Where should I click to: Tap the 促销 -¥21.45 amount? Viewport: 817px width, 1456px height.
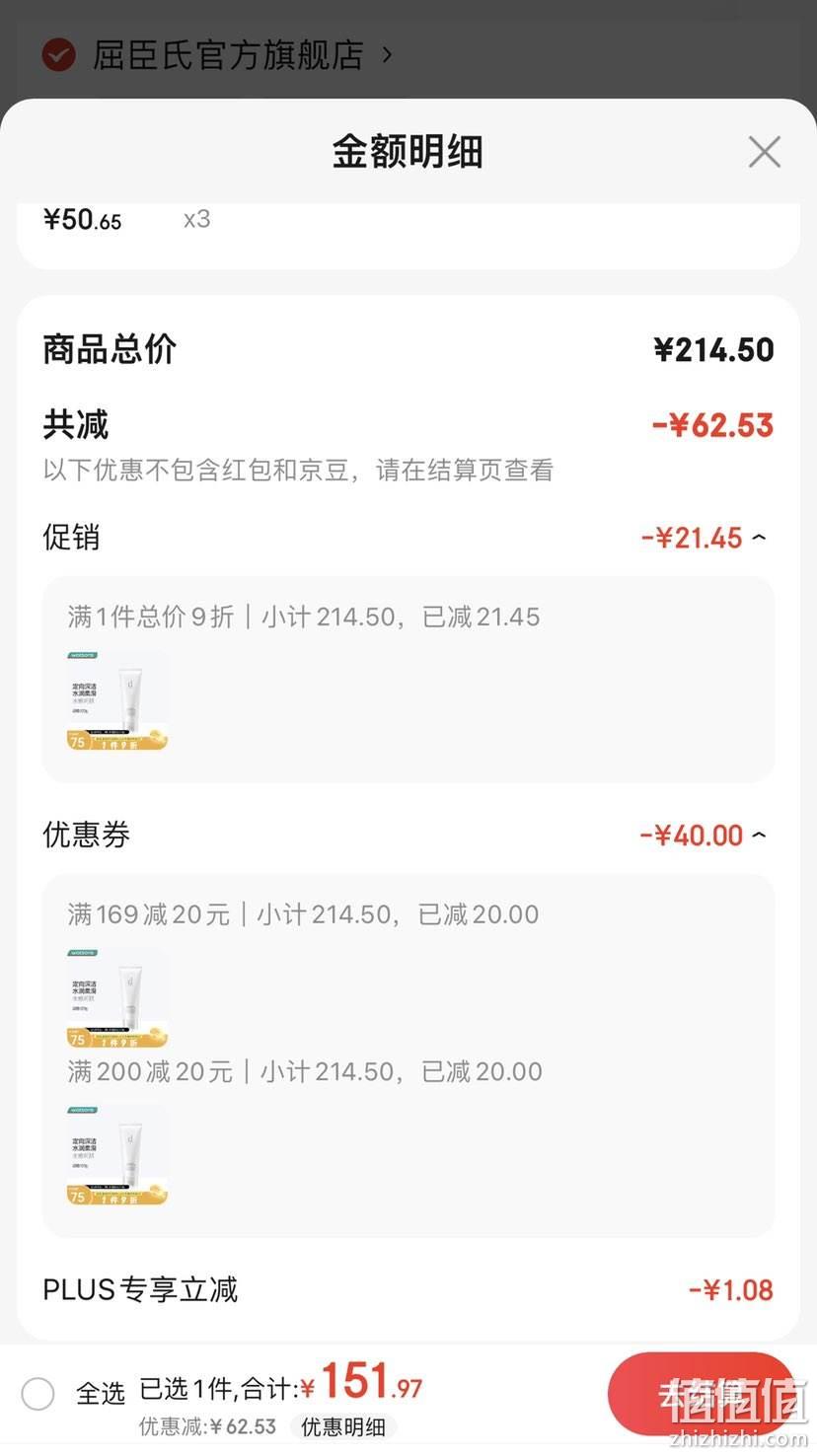[692, 538]
